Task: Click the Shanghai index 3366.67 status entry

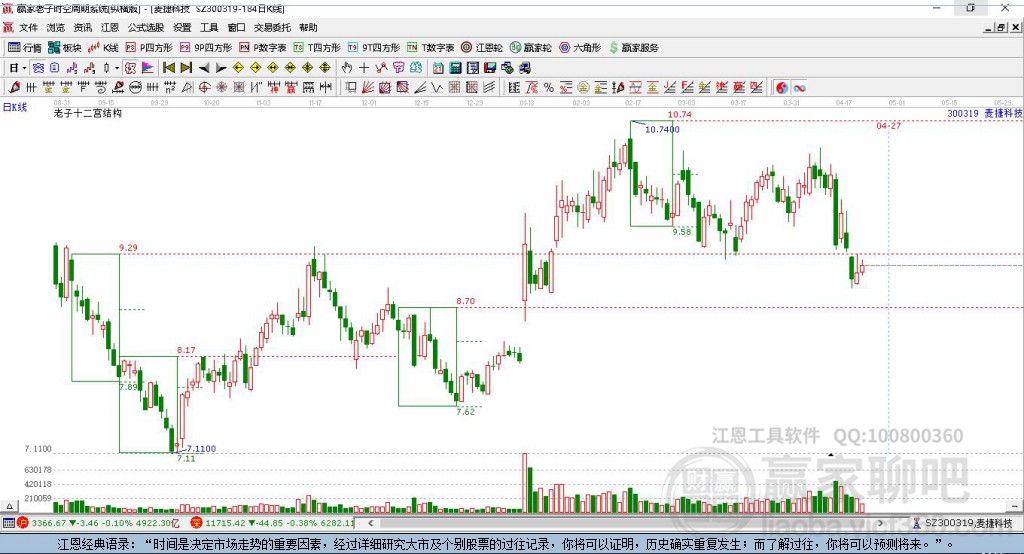Action: [98, 523]
